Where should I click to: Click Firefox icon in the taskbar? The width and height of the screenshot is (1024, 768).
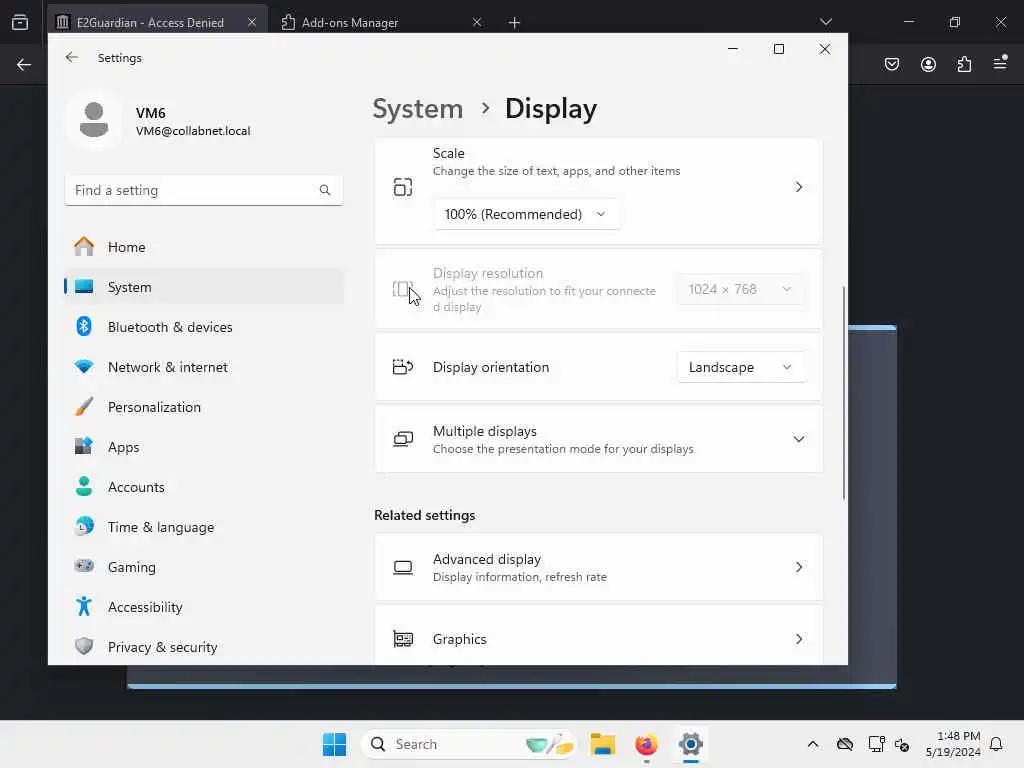[647, 744]
